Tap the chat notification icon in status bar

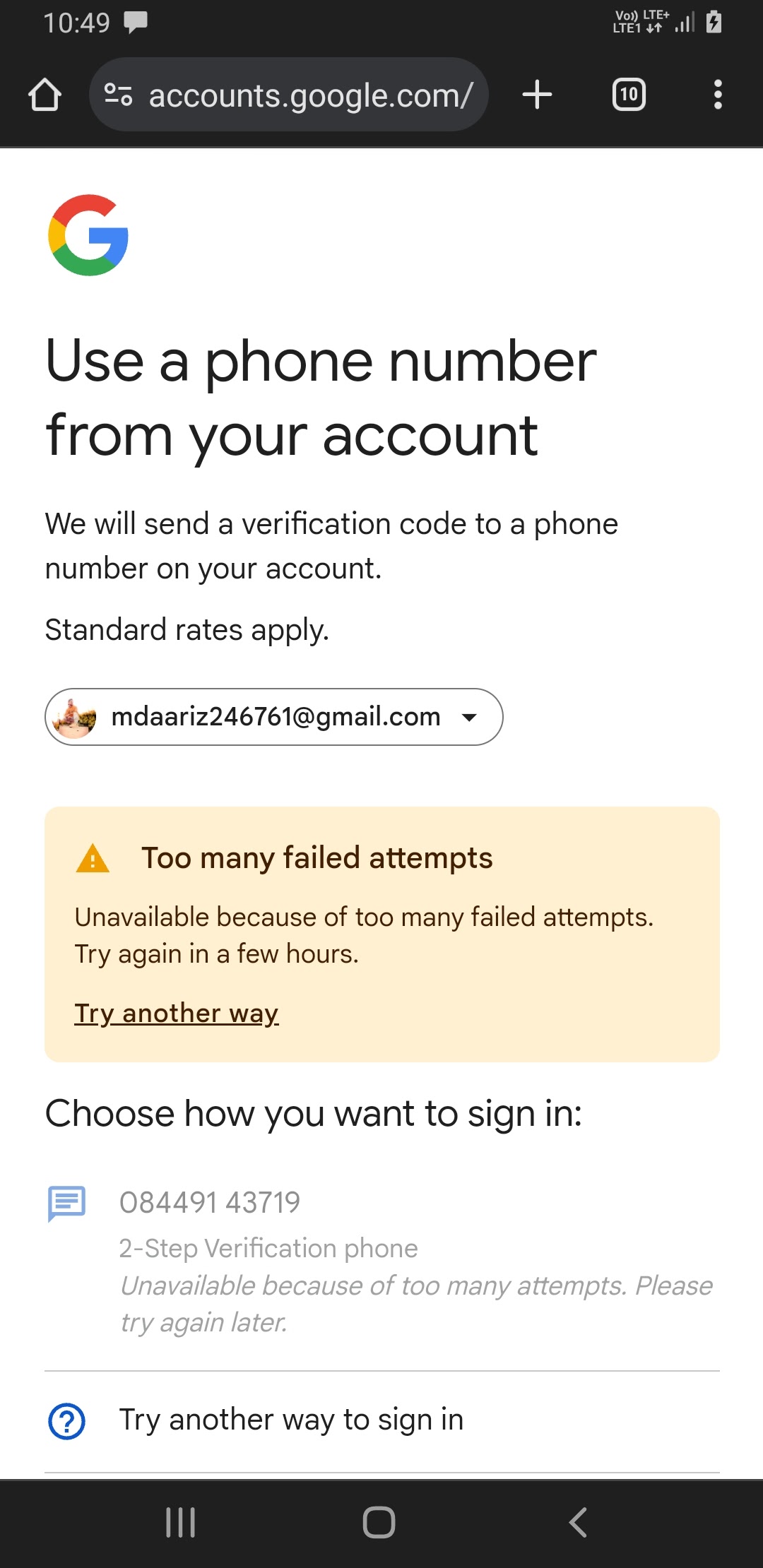point(136,23)
